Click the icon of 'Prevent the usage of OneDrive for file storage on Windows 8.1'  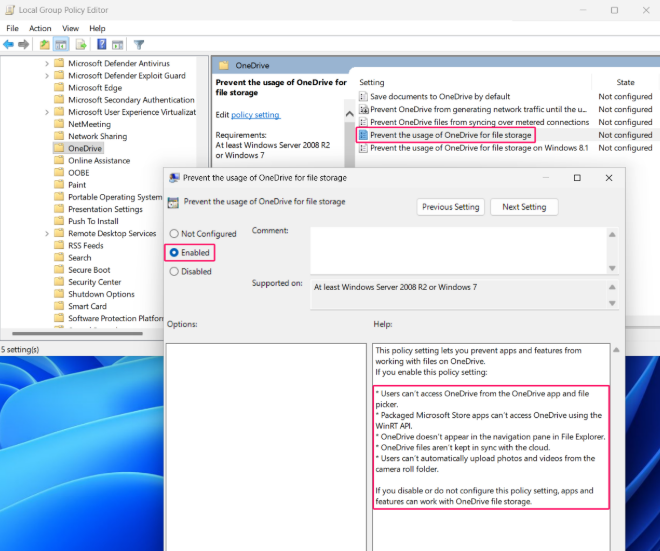click(363, 148)
